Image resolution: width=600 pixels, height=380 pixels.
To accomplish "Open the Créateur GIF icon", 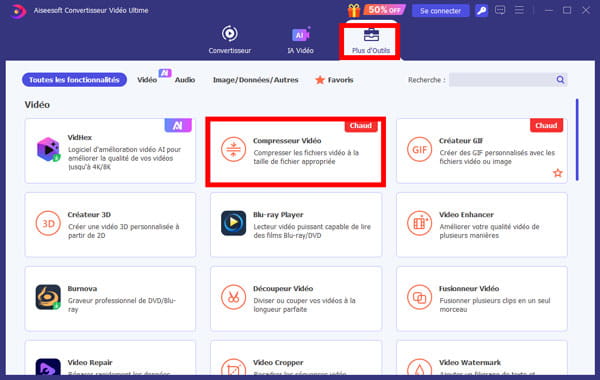I will pos(419,149).
